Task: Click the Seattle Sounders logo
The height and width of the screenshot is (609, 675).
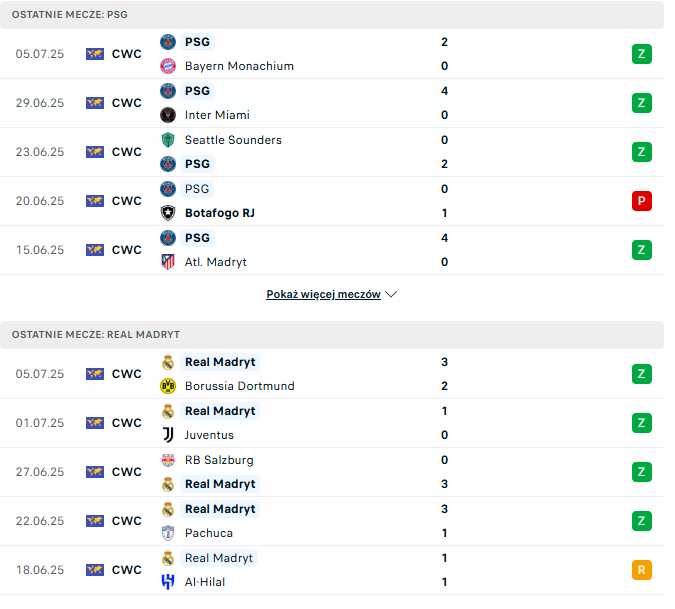Action: [168, 140]
